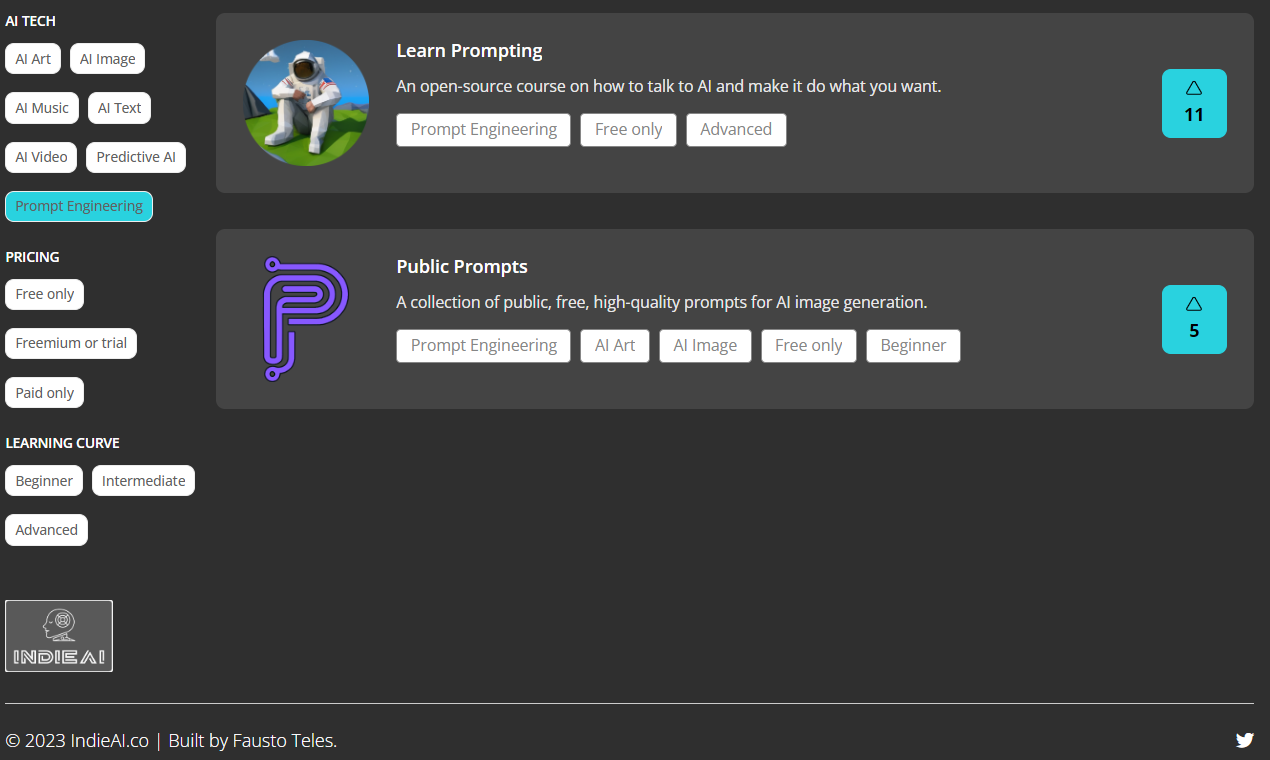Choose the Intermediate learning curve filter
1270x760 pixels.
tap(144, 481)
